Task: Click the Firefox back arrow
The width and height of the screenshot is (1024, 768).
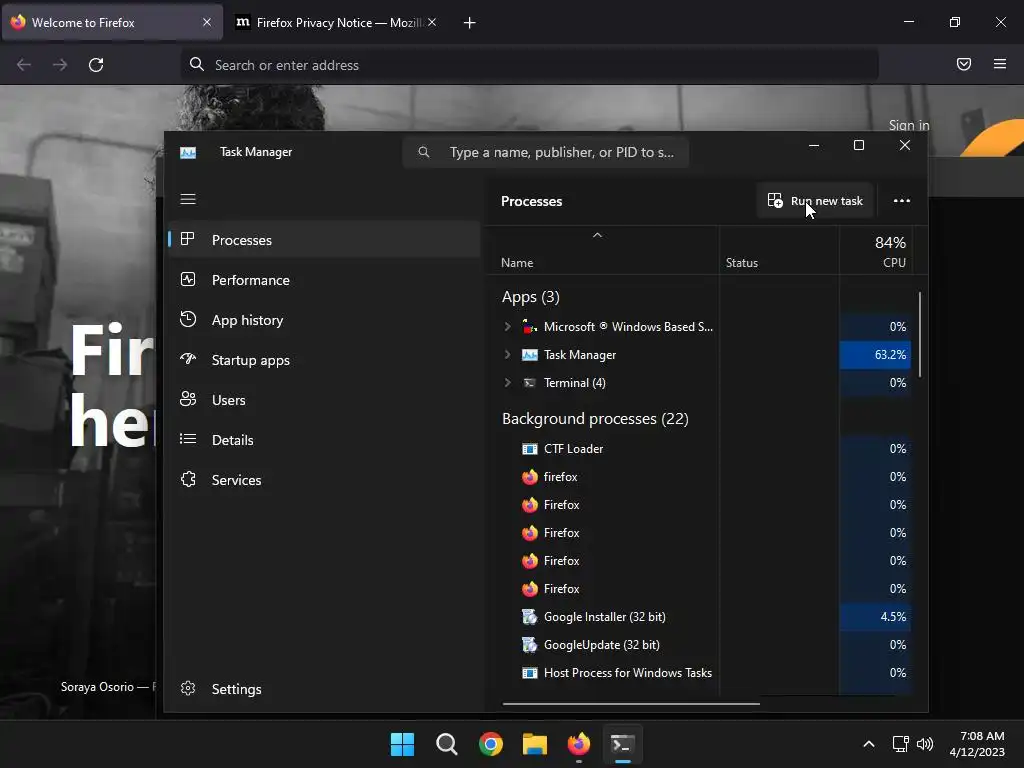Action: click(x=24, y=65)
